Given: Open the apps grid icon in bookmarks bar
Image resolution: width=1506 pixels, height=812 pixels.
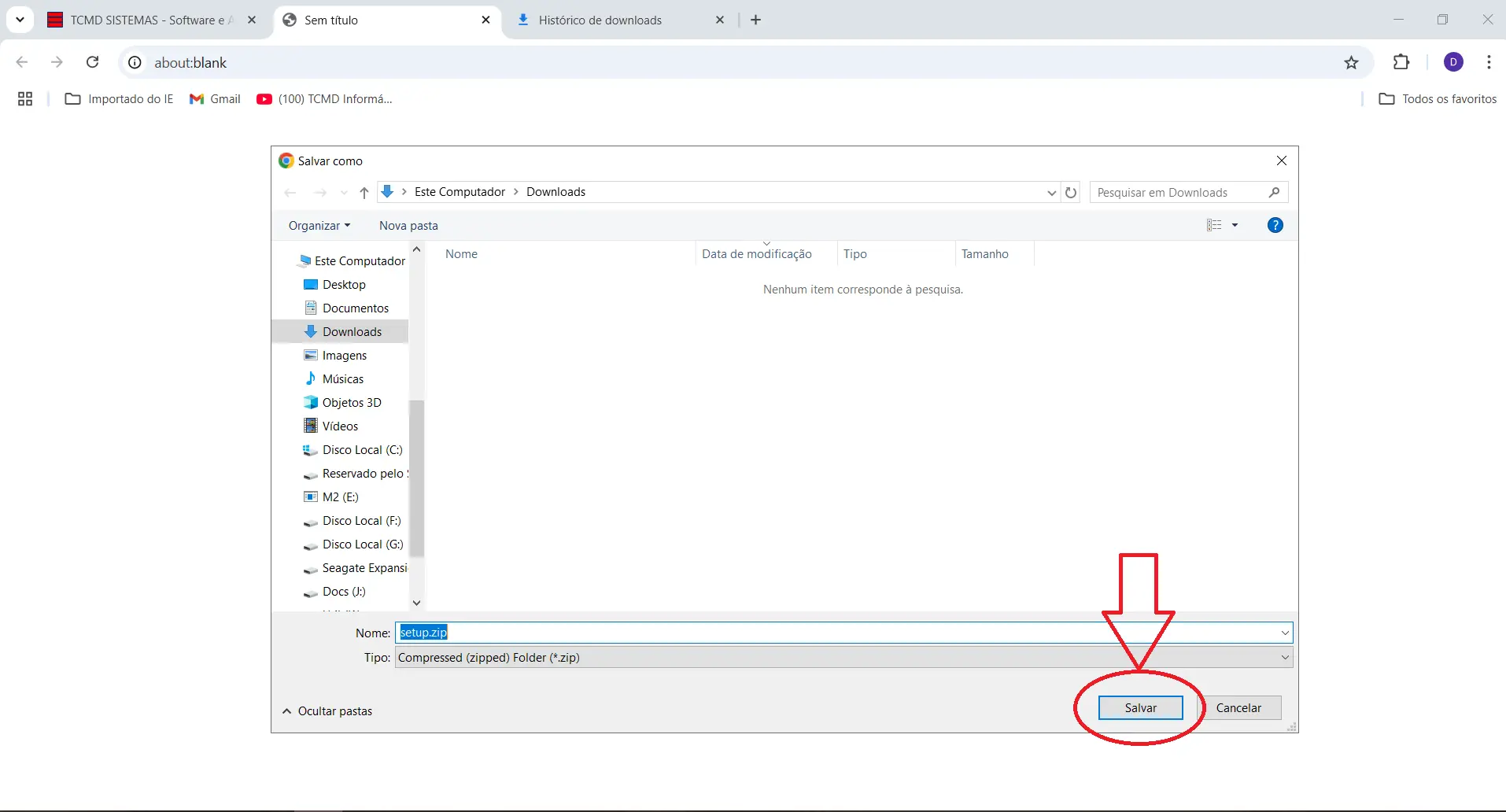Looking at the screenshot, I should [x=25, y=99].
